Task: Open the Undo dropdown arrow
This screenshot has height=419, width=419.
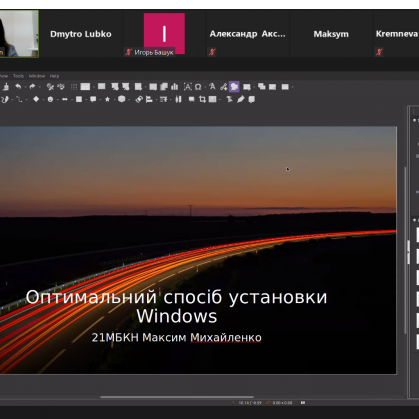Action: tap(25, 87)
